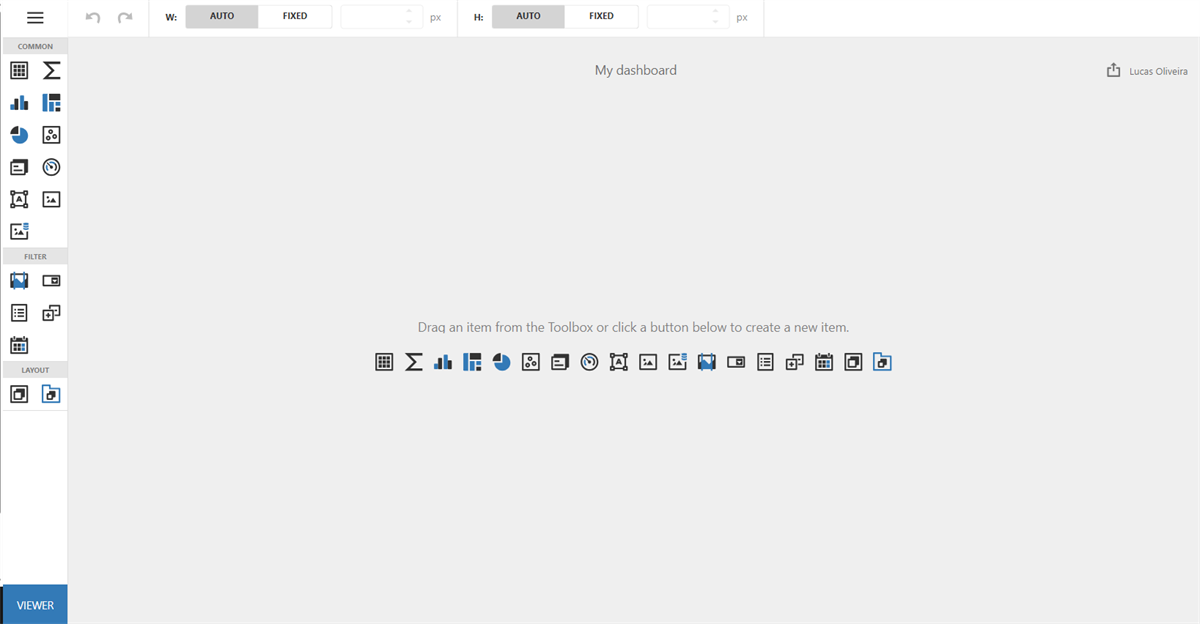This screenshot has height=624, width=1200.
Task: Add a Treemap from the left Toolbox
Action: pyautogui.click(x=51, y=102)
